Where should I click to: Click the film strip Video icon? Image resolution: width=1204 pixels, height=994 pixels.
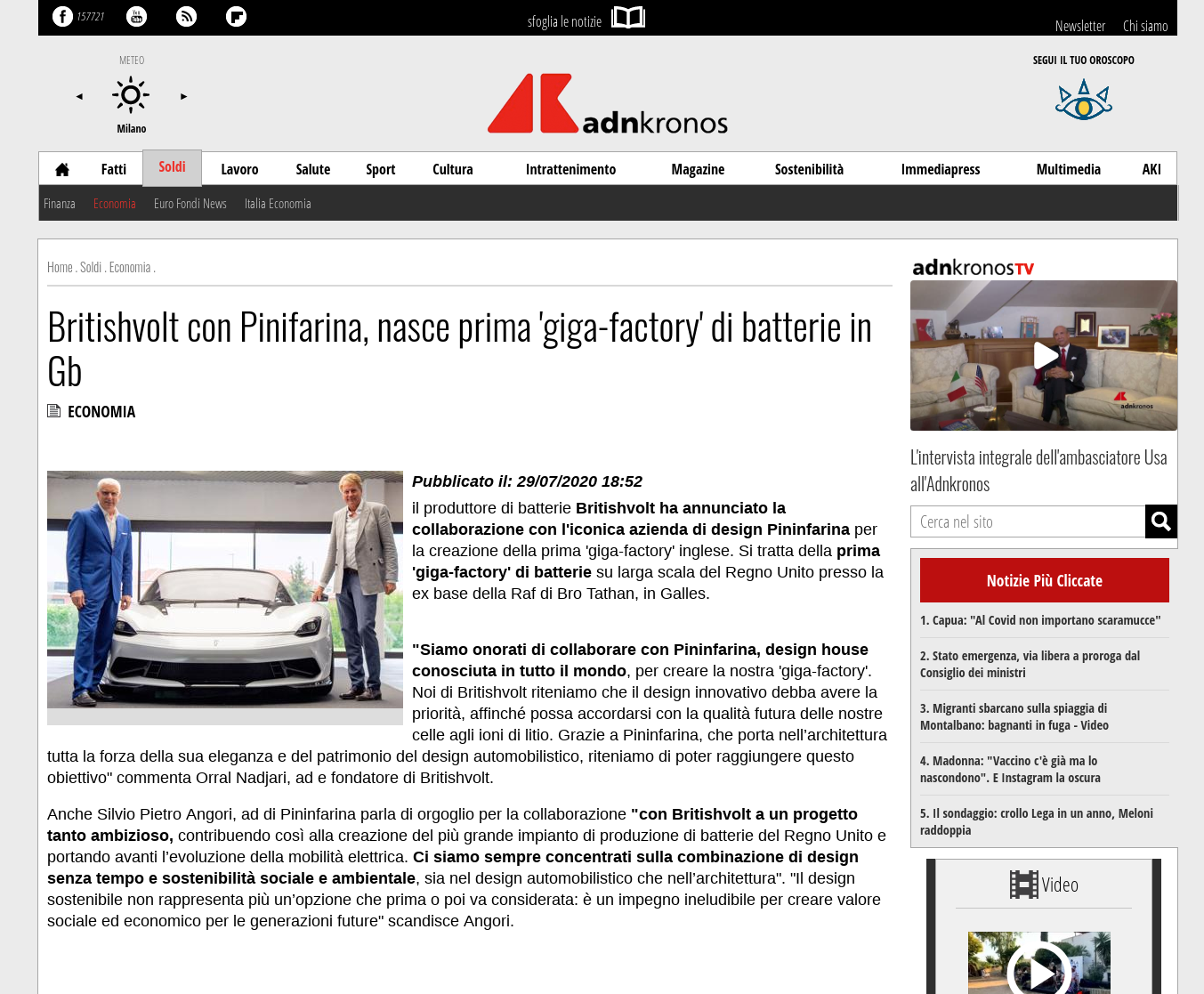1024,885
